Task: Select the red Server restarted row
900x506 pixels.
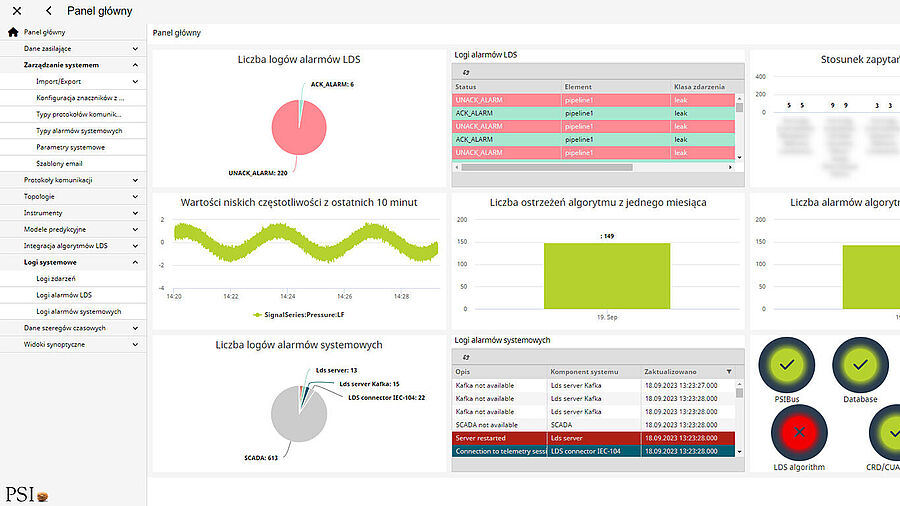Action: pos(593,438)
